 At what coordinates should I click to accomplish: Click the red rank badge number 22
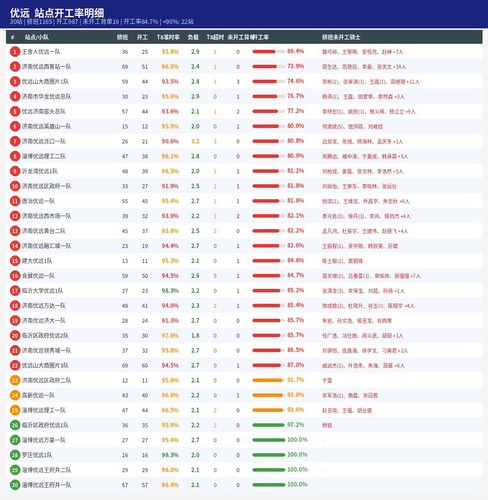(15, 365)
